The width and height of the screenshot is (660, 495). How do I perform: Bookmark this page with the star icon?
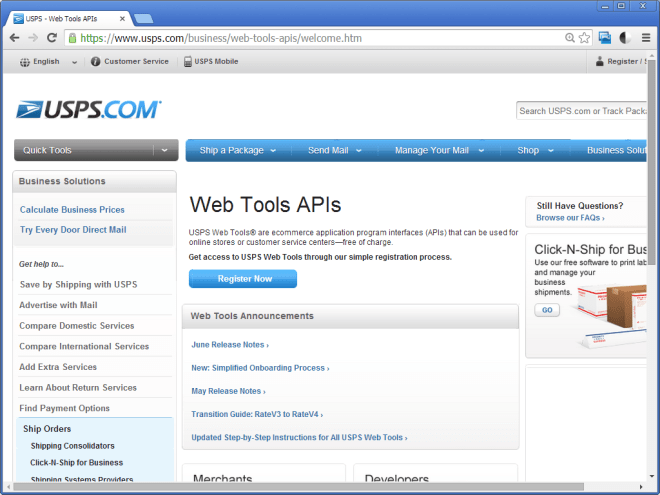(x=583, y=38)
